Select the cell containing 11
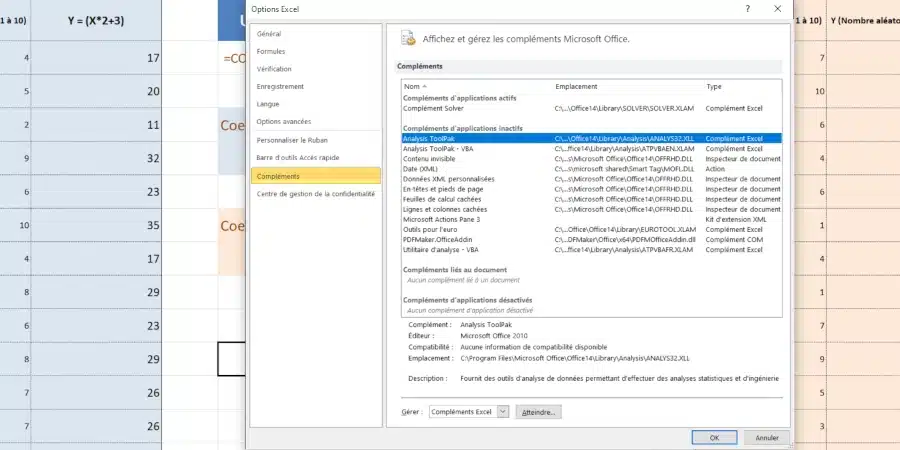Screen dimensions: 900x450 click(x=96, y=125)
